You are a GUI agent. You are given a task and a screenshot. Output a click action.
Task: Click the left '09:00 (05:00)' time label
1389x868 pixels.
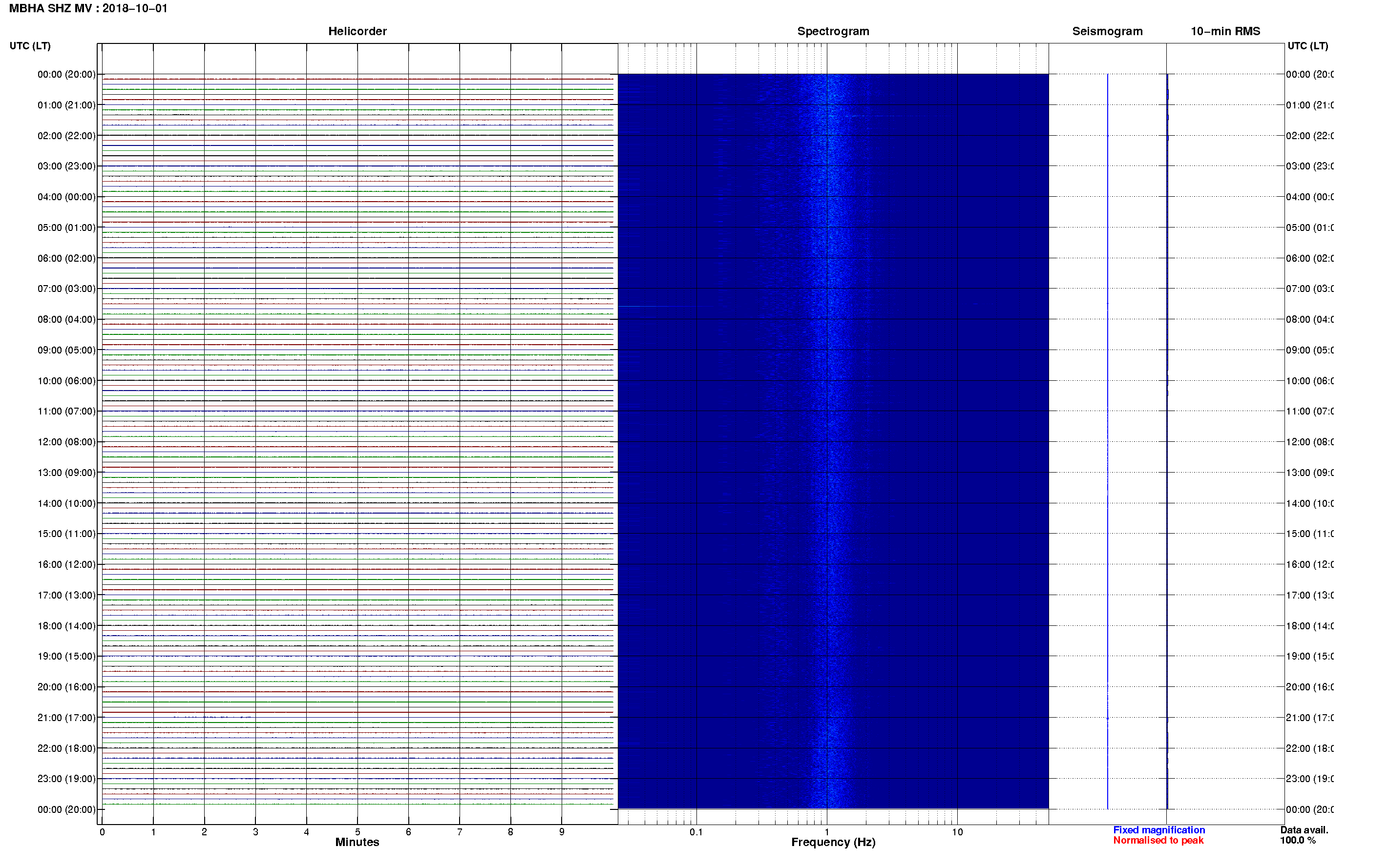[x=66, y=350]
